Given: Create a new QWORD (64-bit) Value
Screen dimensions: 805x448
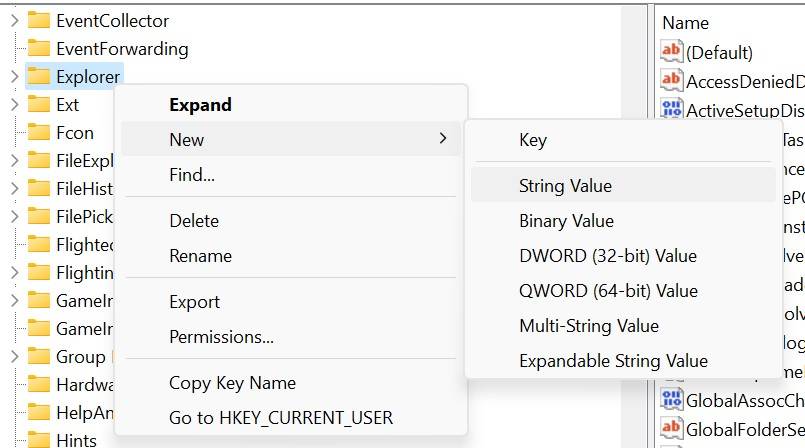Looking at the screenshot, I should pyautogui.click(x=623, y=290).
